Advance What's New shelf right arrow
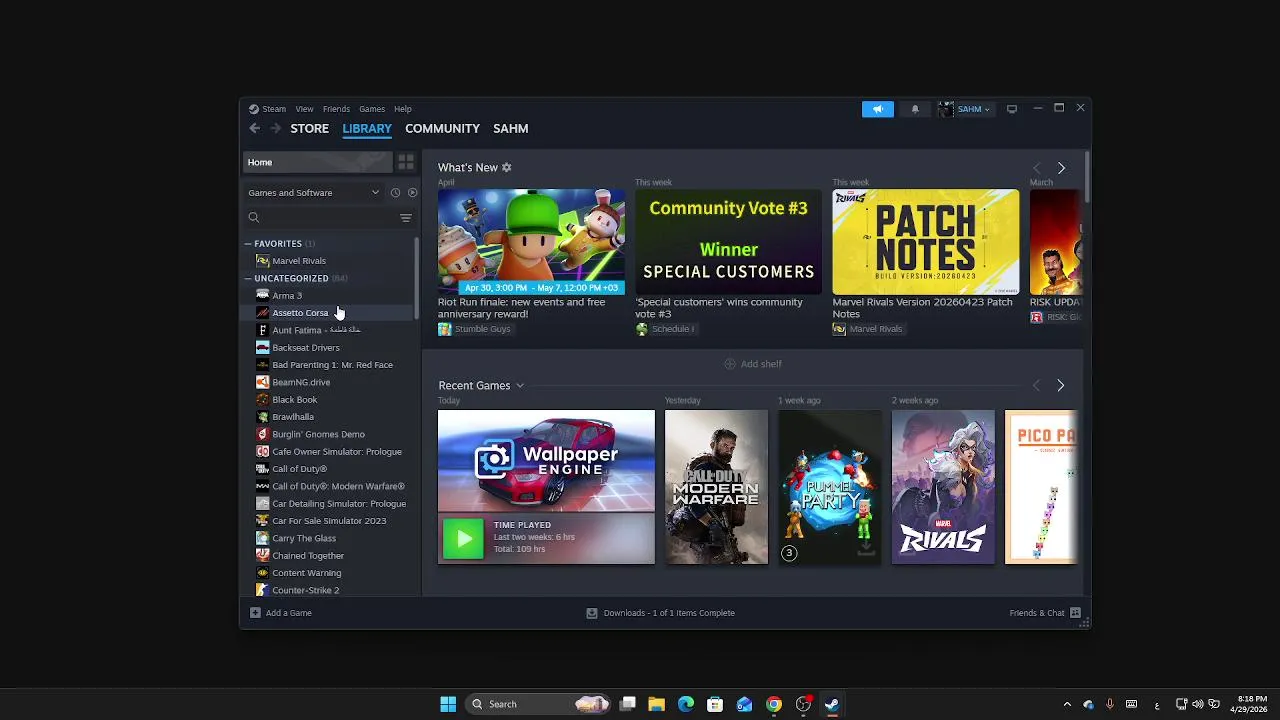Image resolution: width=1280 pixels, height=720 pixels. tap(1061, 168)
